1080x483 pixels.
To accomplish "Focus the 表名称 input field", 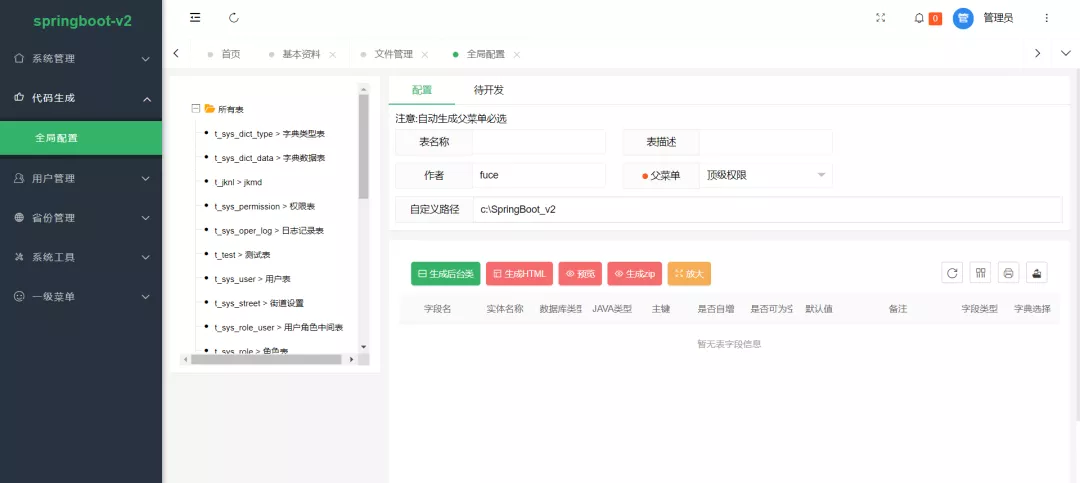I will tap(539, 142).
